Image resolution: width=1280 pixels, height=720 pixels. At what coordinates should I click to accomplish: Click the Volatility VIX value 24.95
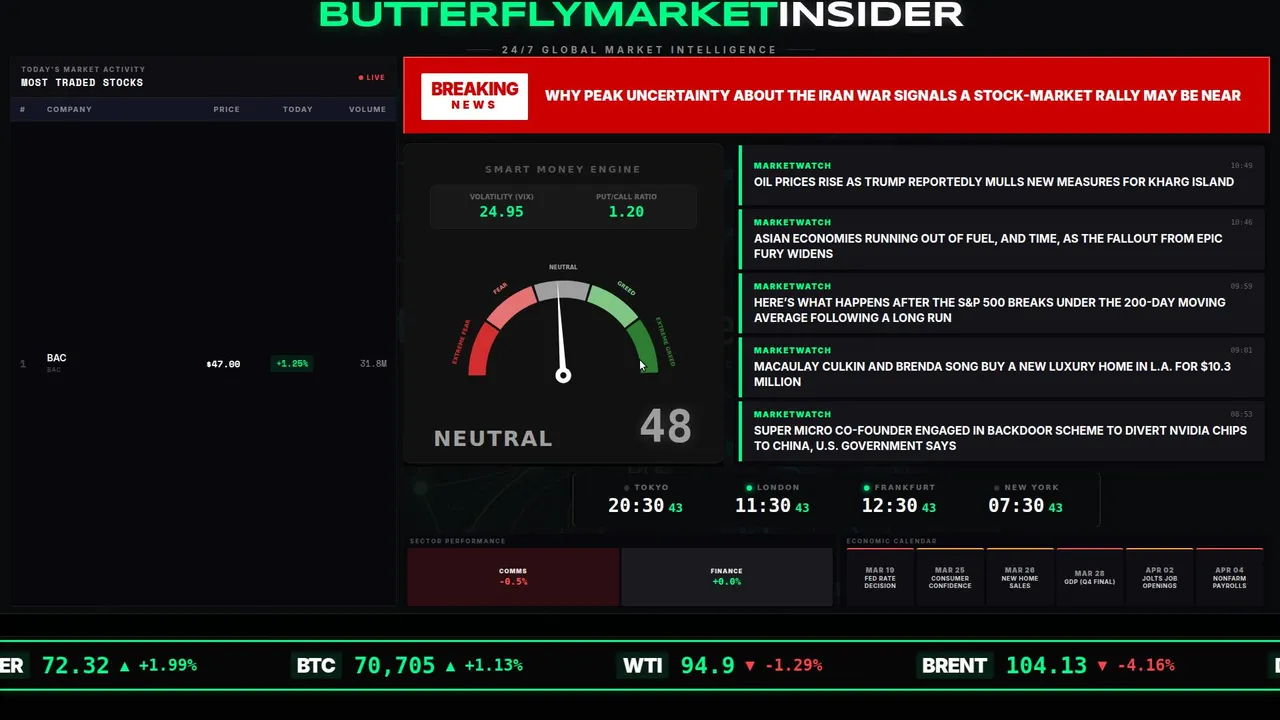tap(501, 212)
